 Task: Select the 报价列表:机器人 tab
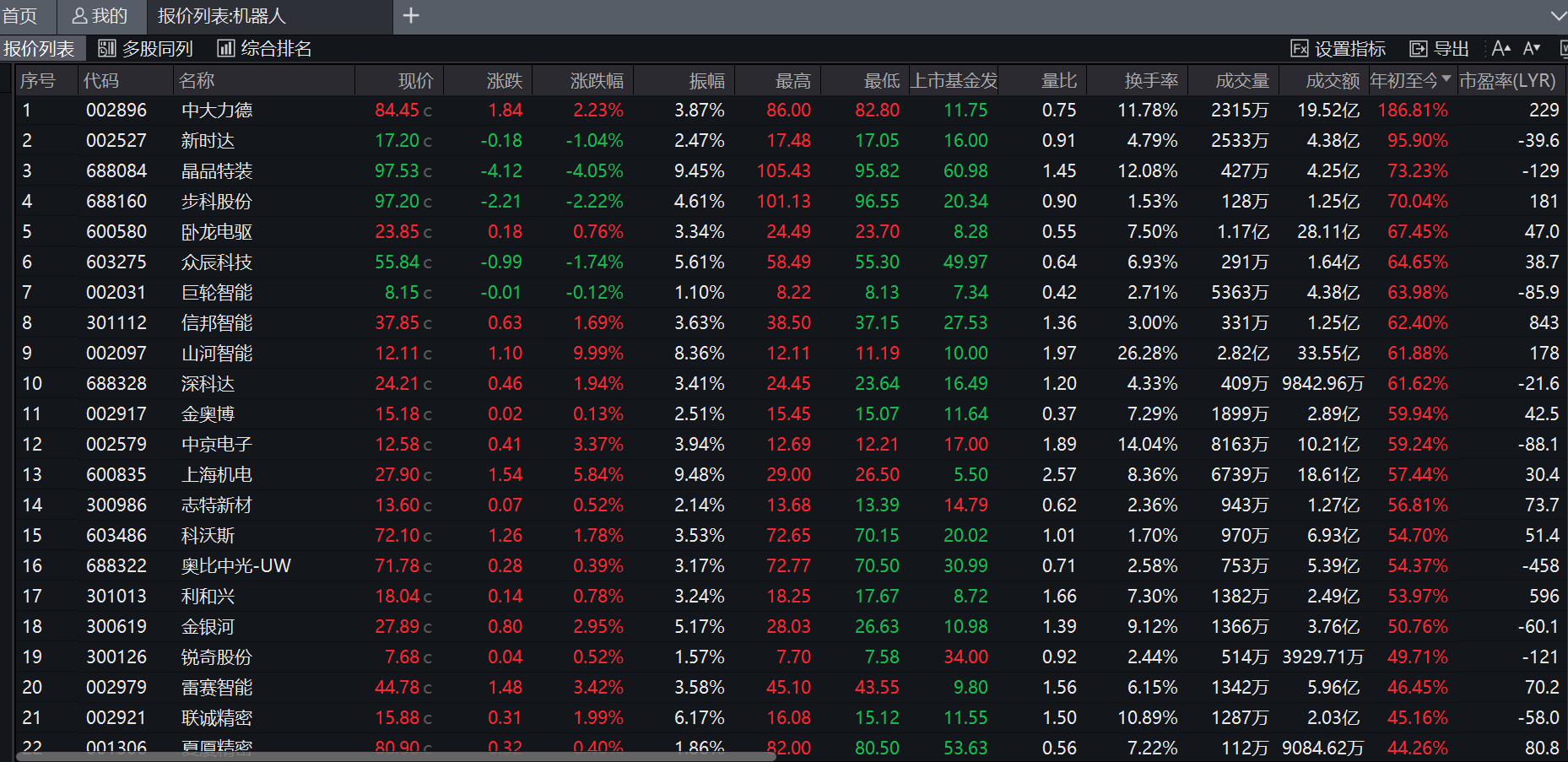[x=222, y=16]
